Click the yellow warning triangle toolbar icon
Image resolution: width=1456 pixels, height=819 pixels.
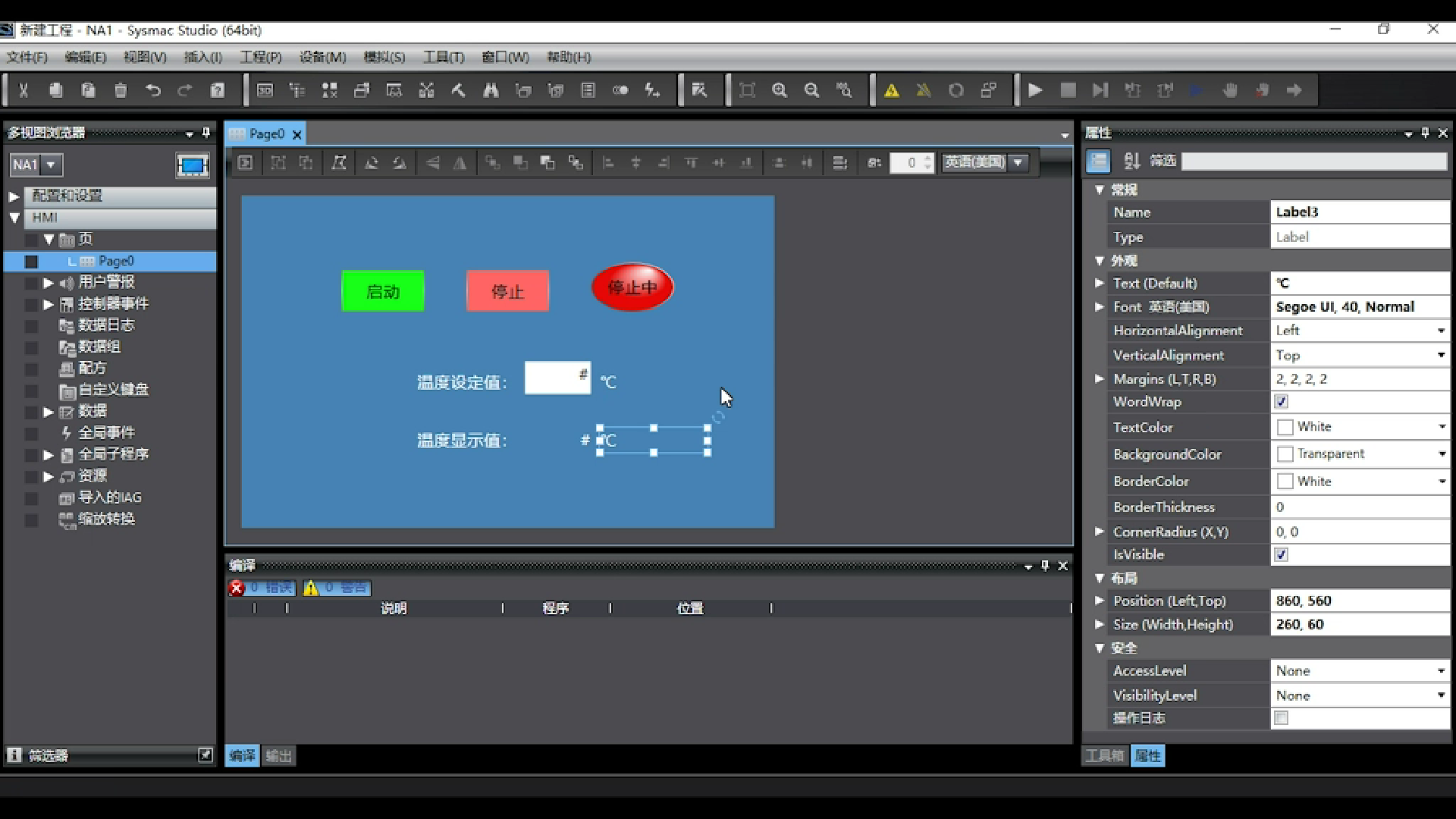[892, 90]
